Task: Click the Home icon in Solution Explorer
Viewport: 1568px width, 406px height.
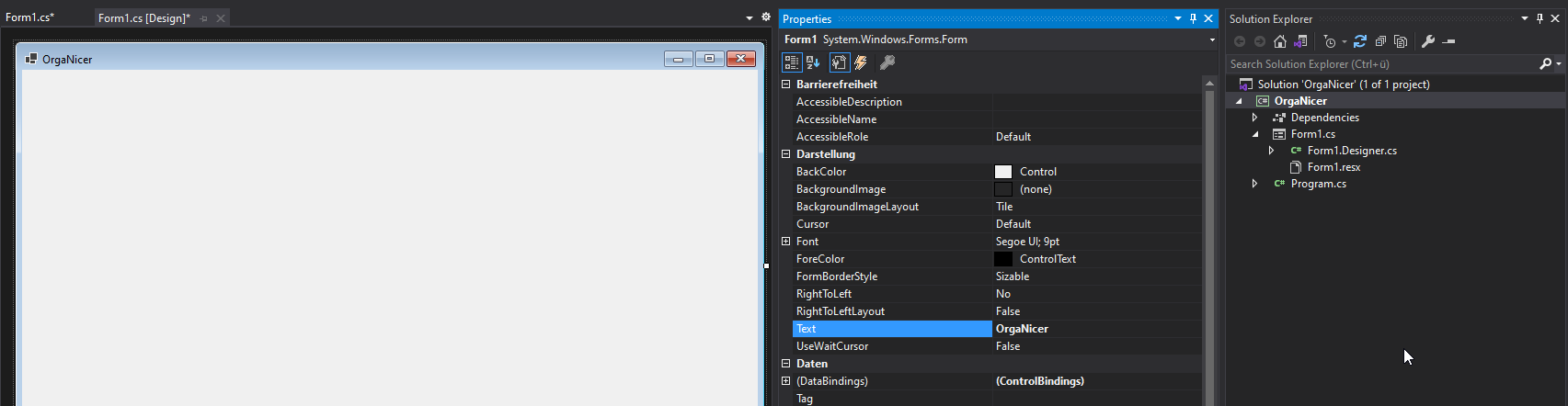Action: pos(1280,41)
